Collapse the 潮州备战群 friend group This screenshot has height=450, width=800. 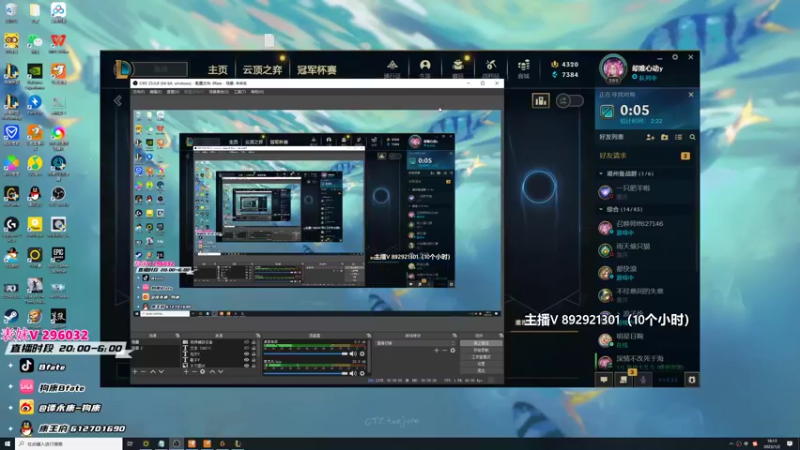[601, 174]
